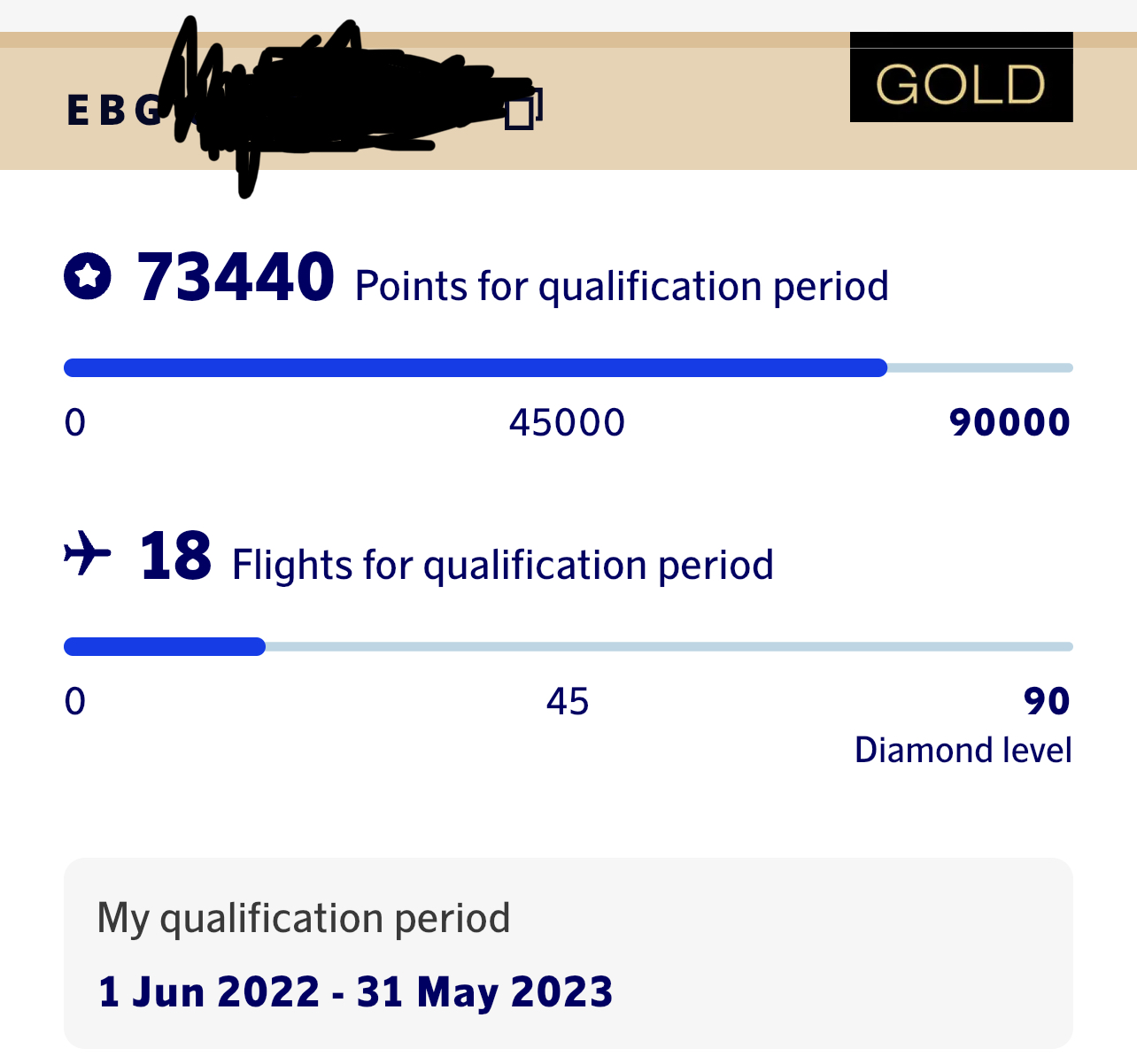Click the 0 label under points bar
Image resolution: width=1137 pixels, height=1064 pixels.
point(75,422)
